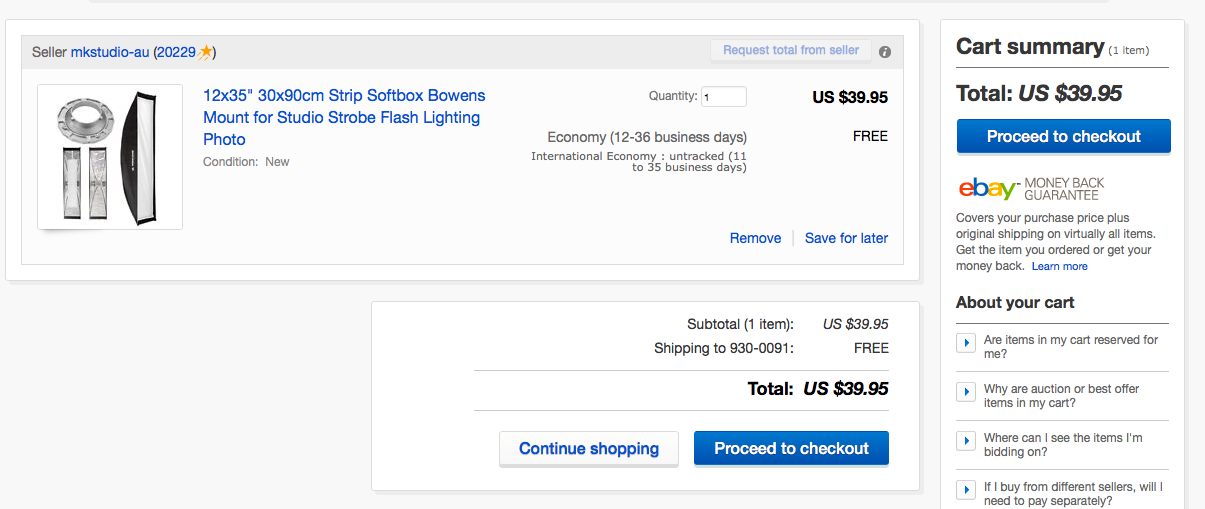Click the Continue shopping button
Screen dimensions: 1205x509
coord(588,449)
